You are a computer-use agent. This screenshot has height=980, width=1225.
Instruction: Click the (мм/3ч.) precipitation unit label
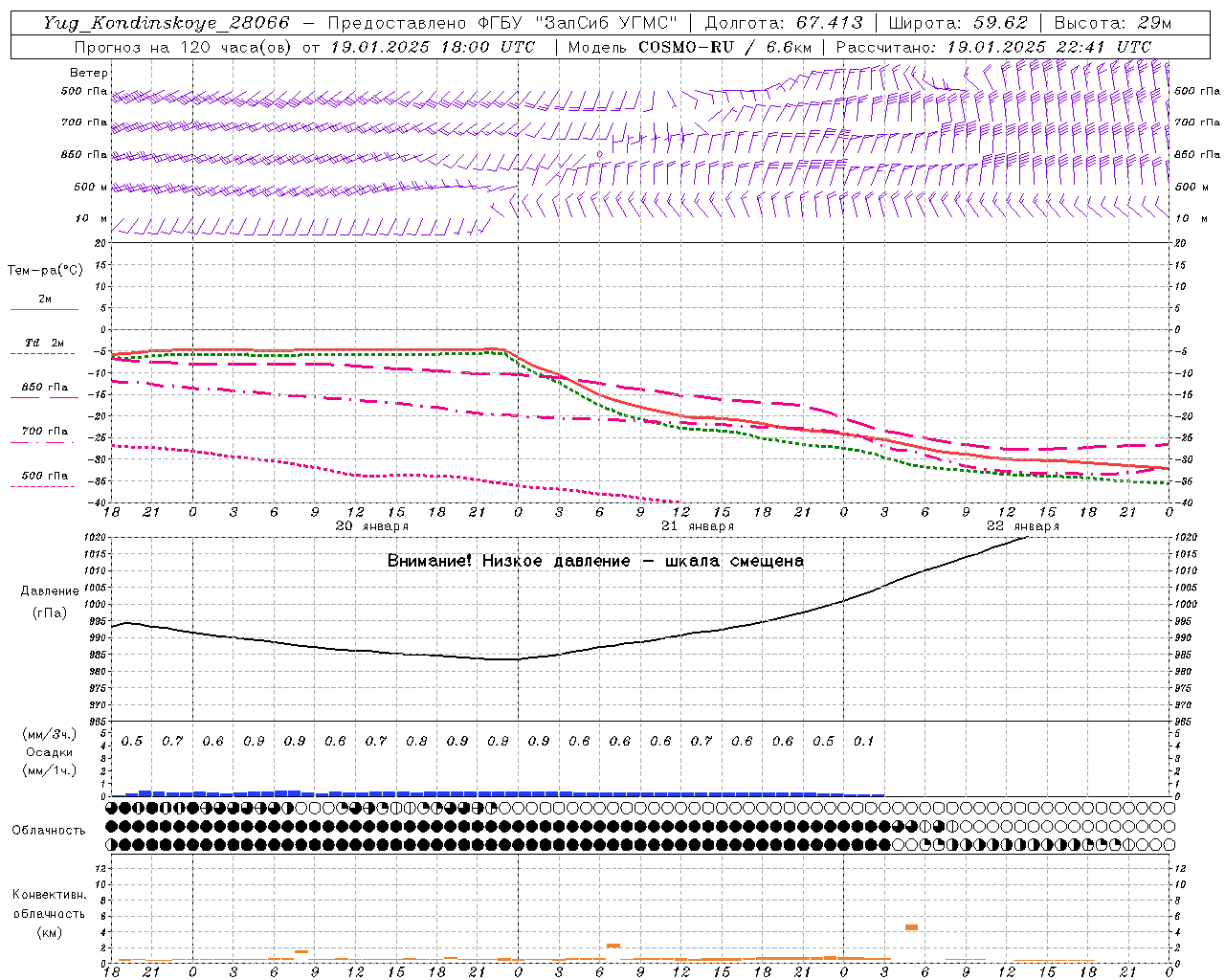(x=49, y=734)
